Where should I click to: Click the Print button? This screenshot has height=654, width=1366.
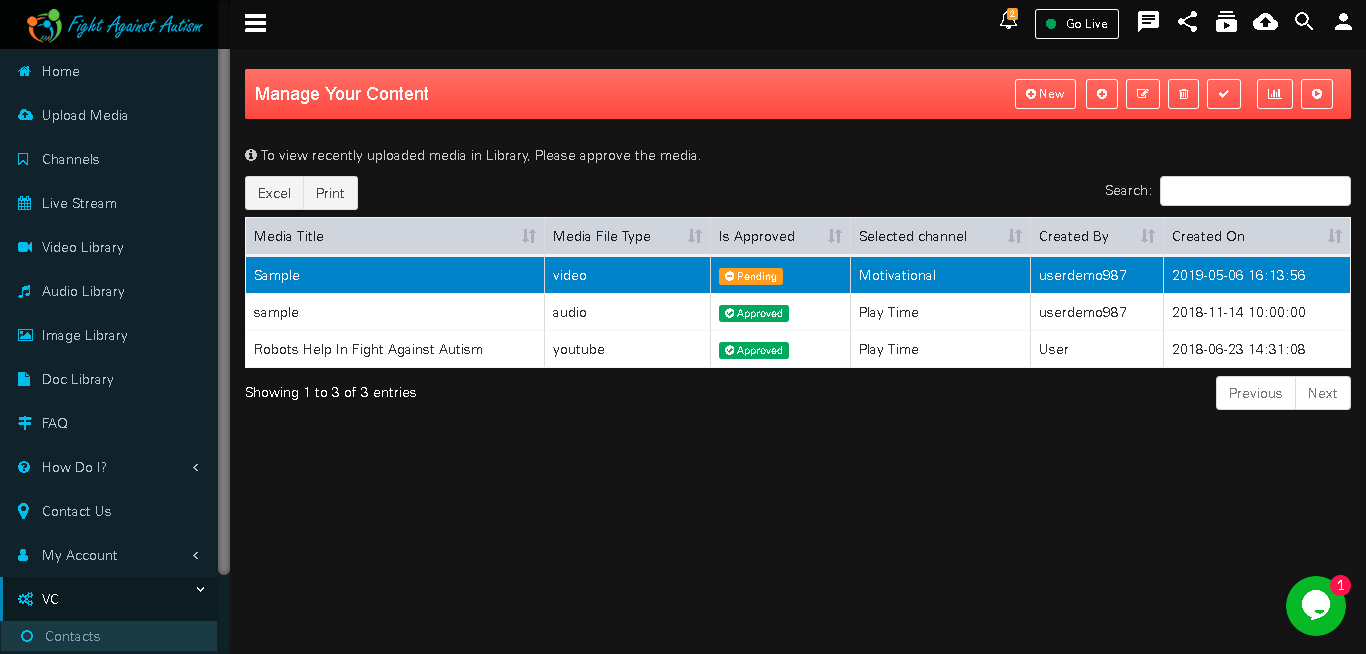click(330, 193)
